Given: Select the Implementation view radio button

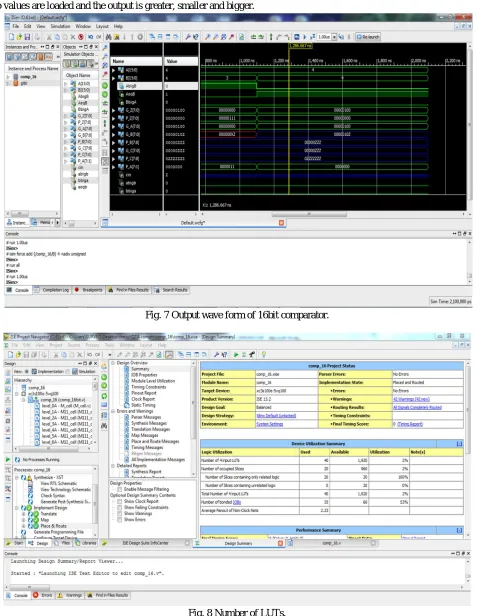Looking at the screenshot, I should coord(27,372).
